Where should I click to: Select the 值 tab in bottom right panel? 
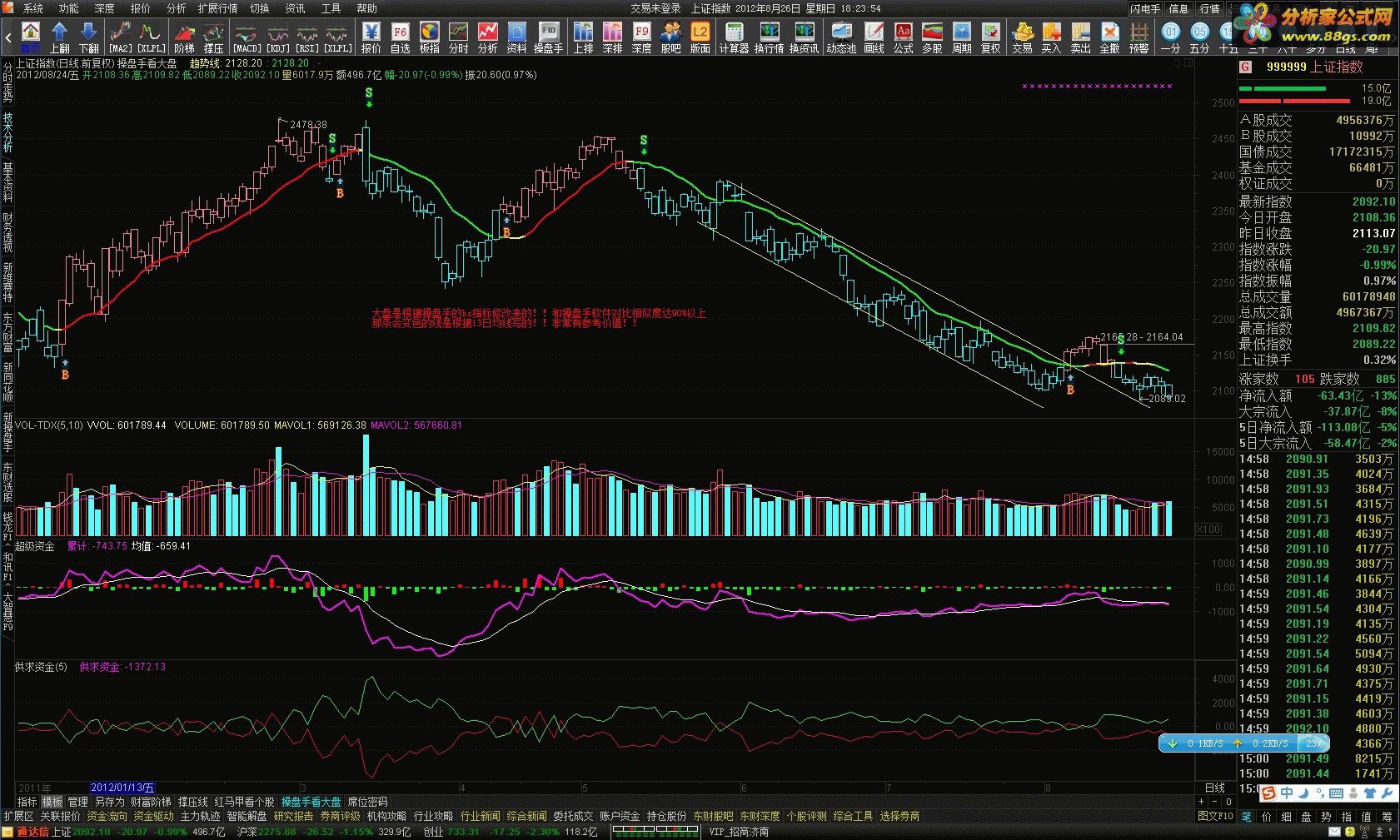click(x=1366, y=817)
